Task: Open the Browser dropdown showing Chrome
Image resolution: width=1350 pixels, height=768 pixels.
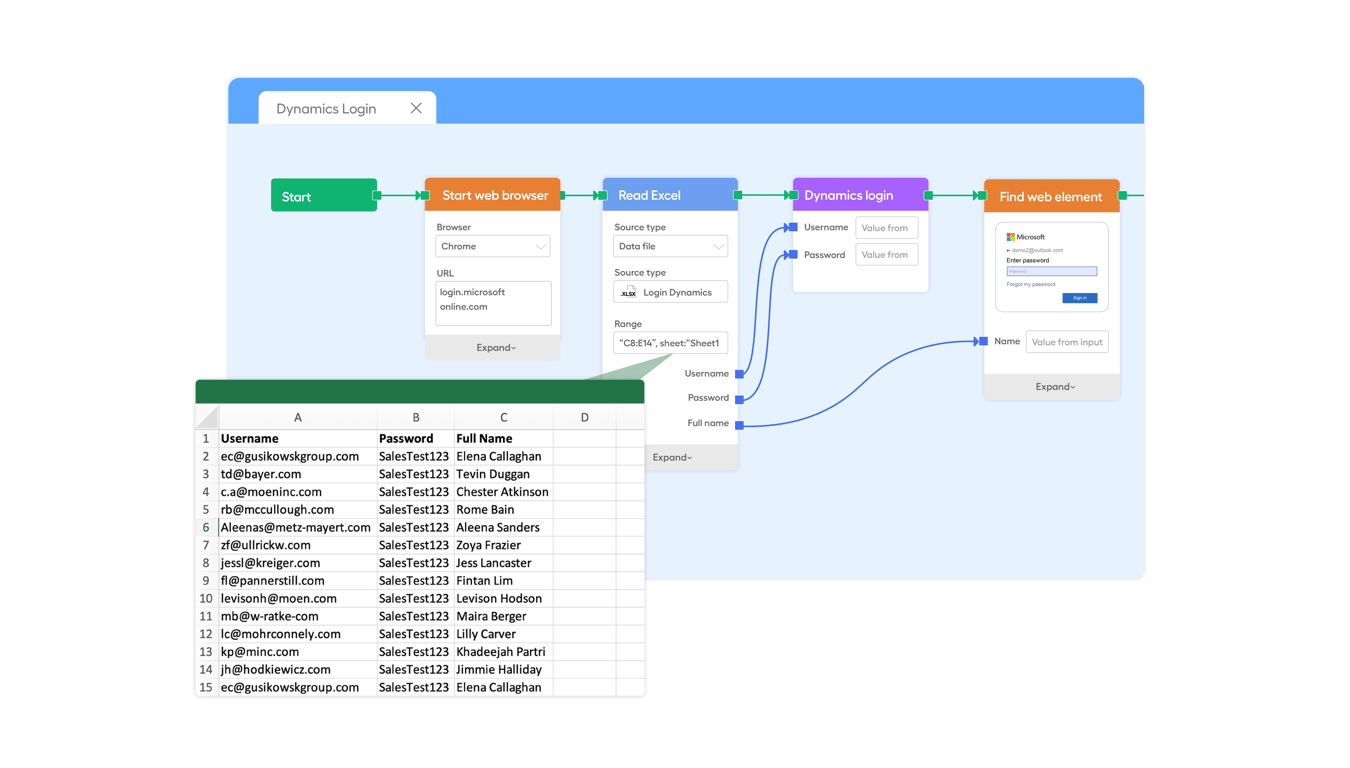Action: (492, 246)
